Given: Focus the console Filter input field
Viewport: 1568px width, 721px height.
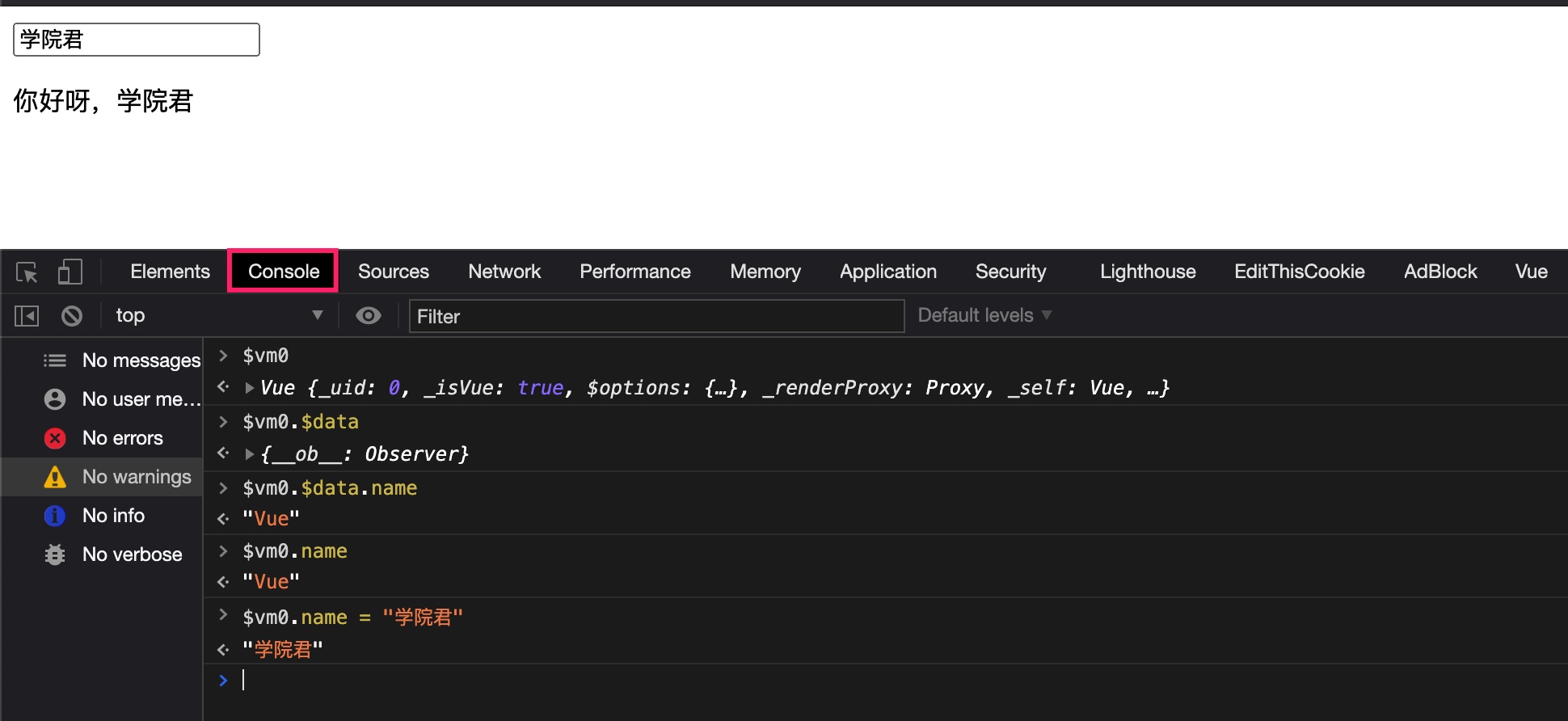Looking at the screenshot, I should point(656,316).
